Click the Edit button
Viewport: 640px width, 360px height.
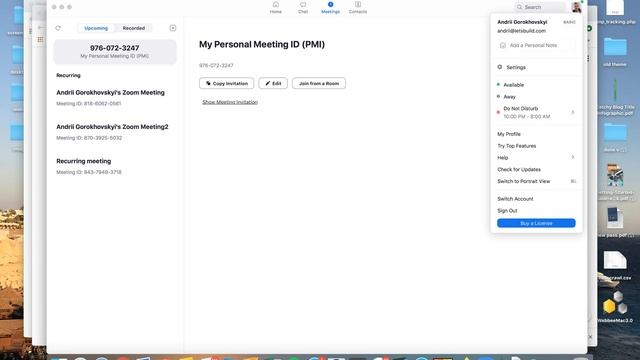coord(273,83)
